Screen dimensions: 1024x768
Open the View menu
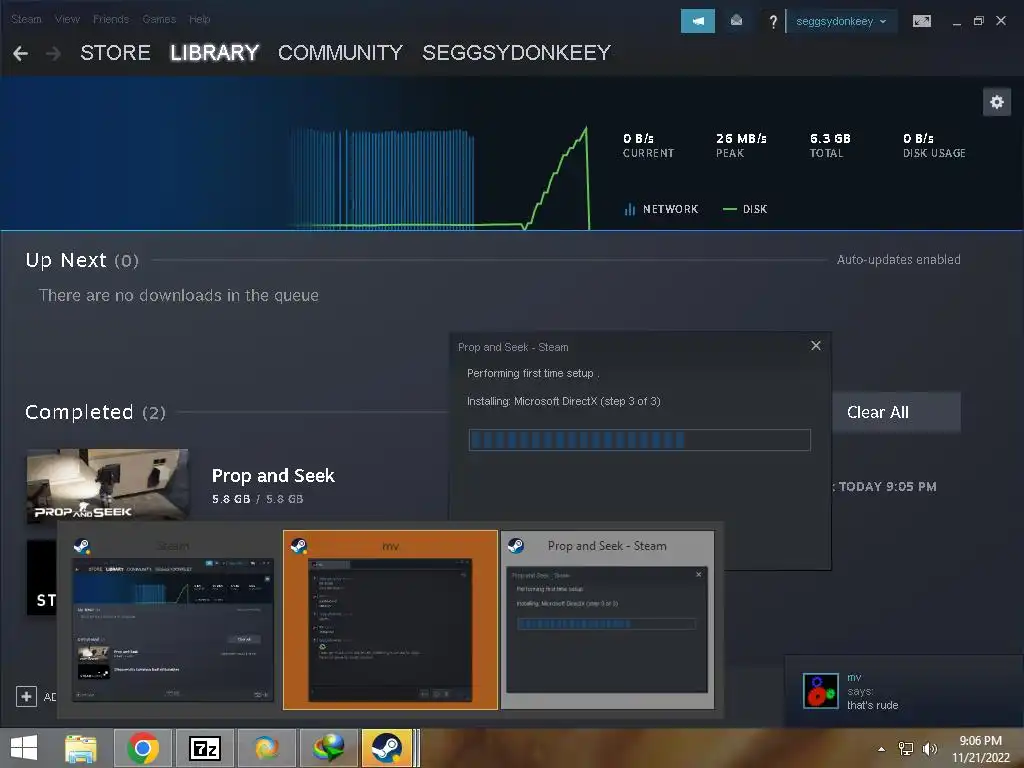coord(67,19)
